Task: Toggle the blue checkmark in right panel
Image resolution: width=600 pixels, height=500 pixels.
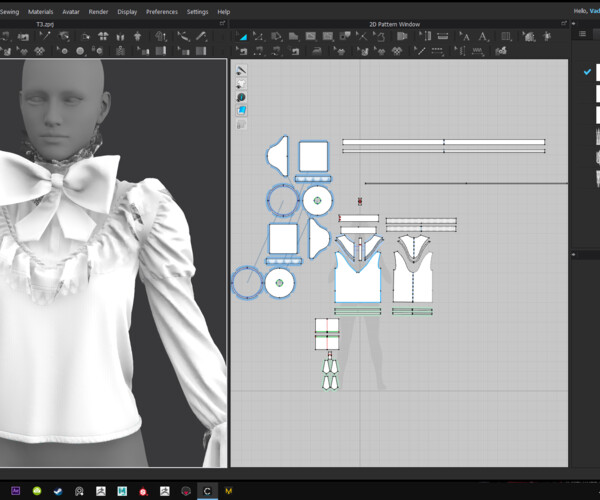Action: click(x=587, y=72)
